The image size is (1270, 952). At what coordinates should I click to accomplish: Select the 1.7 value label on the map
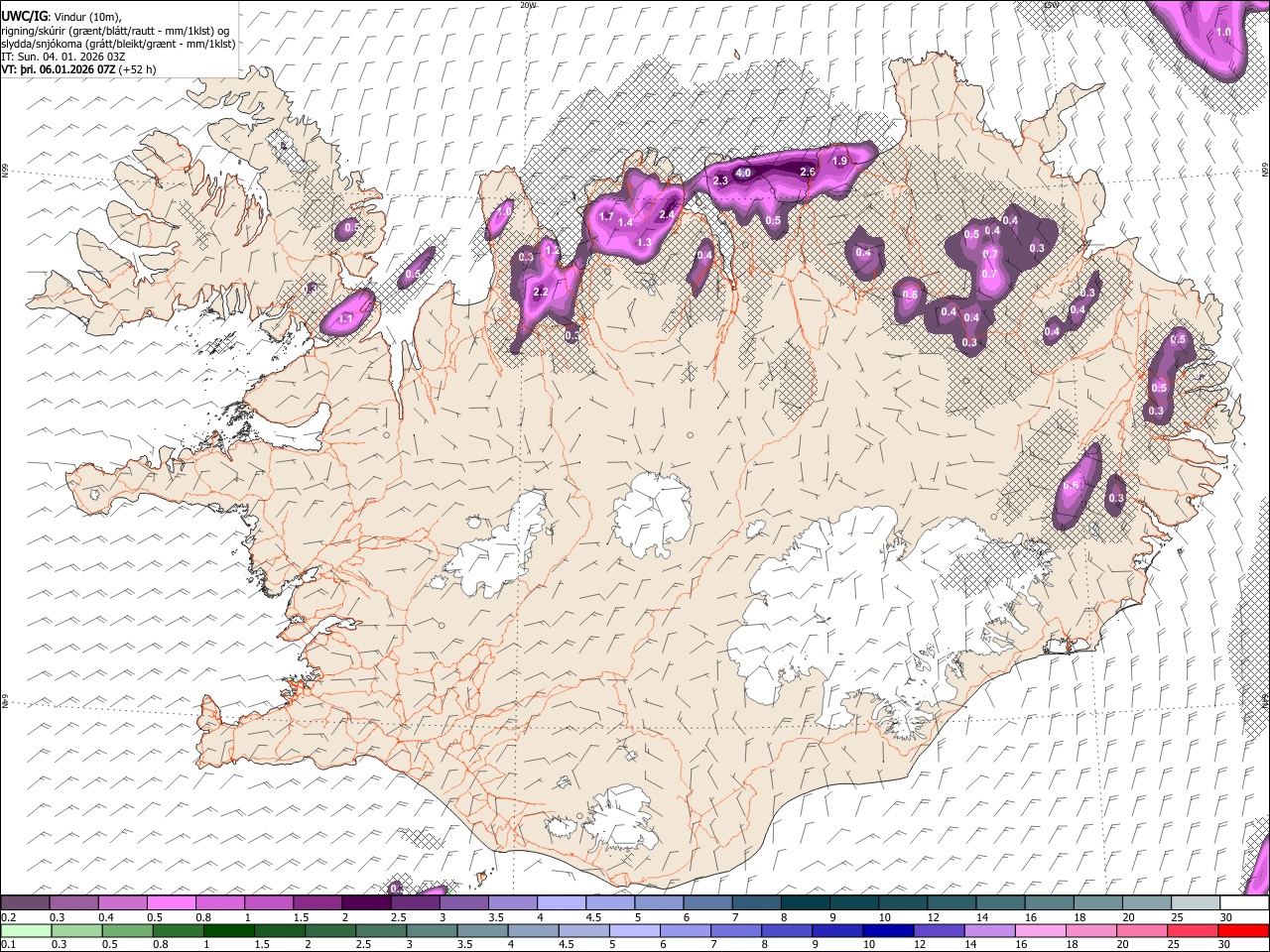[x=607, y=216]
